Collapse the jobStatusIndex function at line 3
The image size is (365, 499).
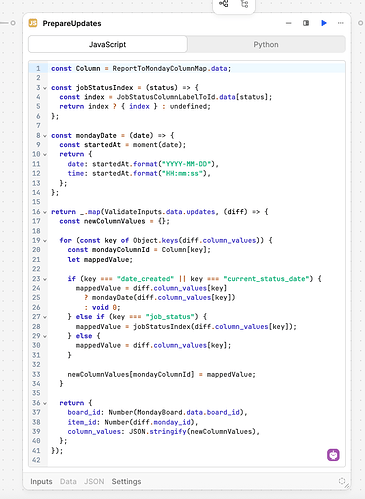tap(45, 88)
